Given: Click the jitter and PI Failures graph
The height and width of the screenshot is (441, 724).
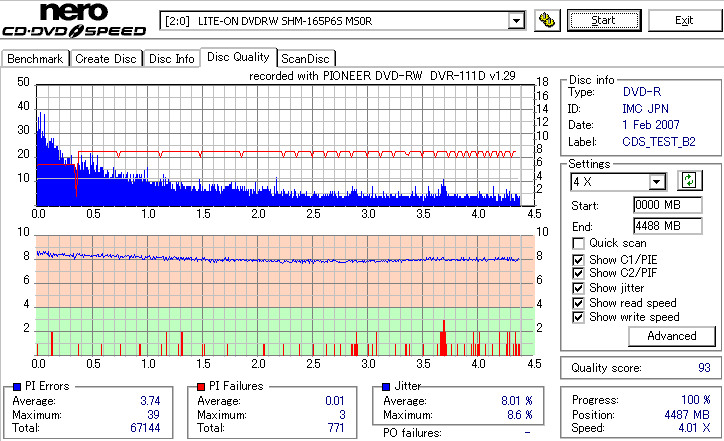Looking at the screenshot, I should (x=285, y=296).
